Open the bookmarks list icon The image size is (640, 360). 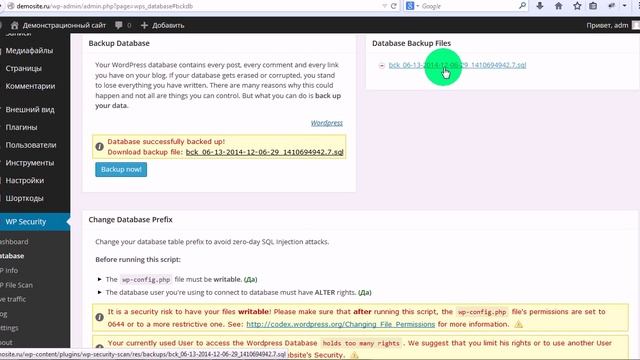pyautogui.click(x=593, y=6)
